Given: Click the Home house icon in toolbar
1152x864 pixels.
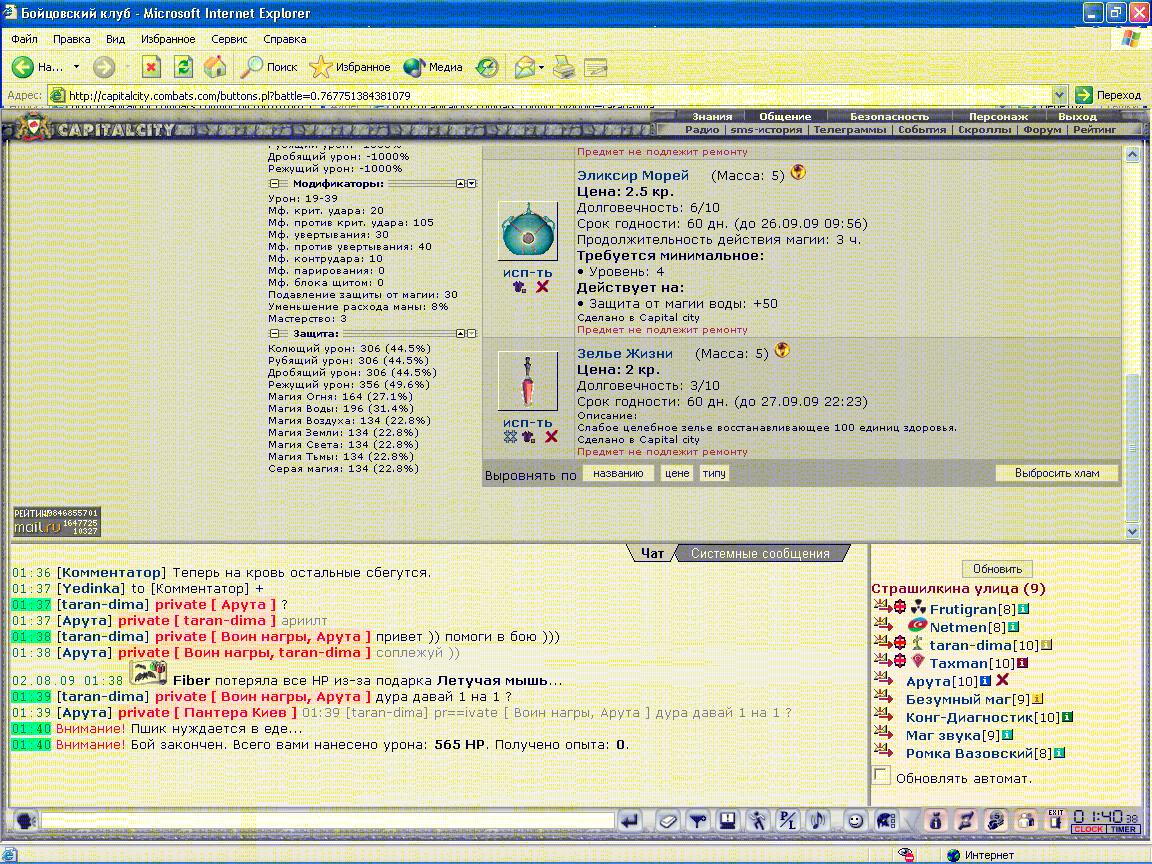Looking at the screenshot, I should click(x=215, y=68).
